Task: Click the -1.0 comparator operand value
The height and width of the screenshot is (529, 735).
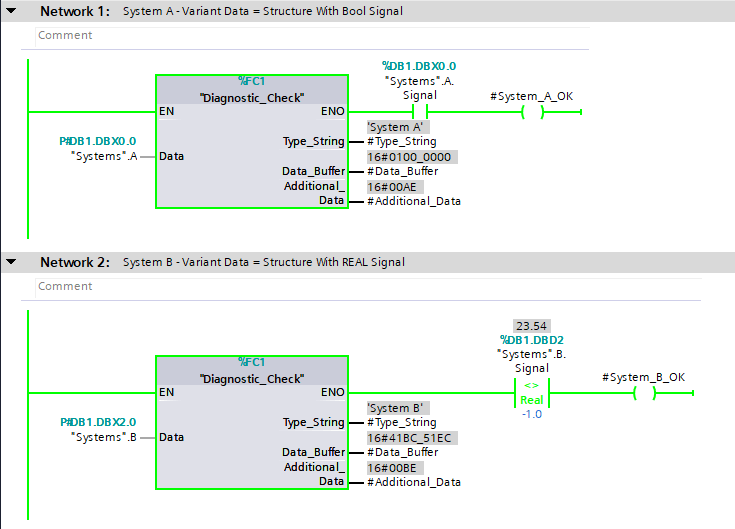Action: pyautogui.click(x=530, y=414)
